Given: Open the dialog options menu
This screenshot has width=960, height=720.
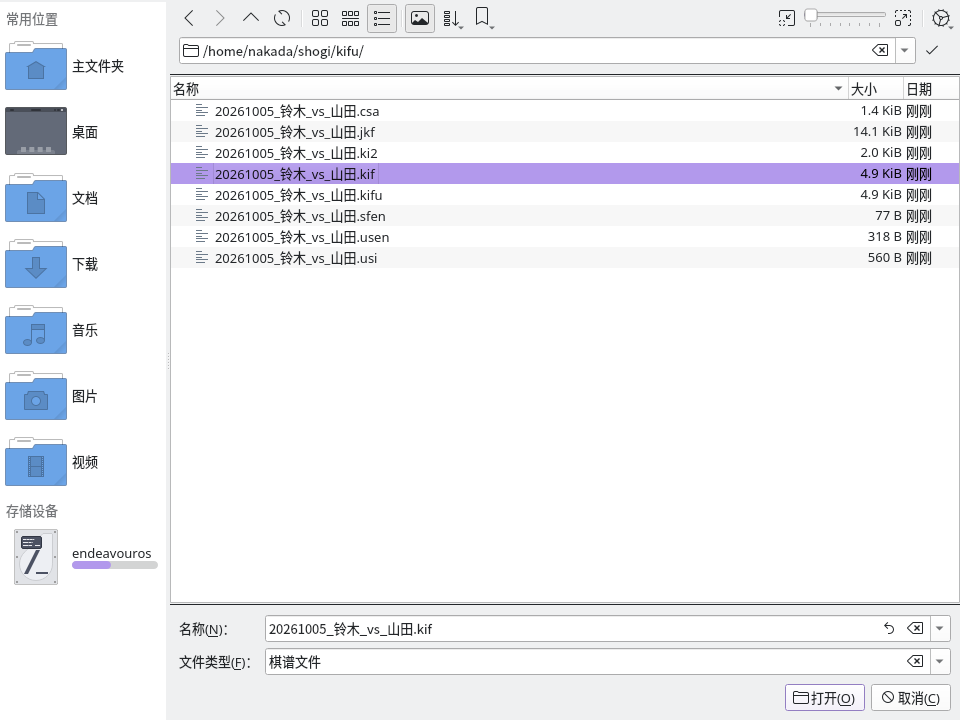Looking at the screenshot, I should click(942, 18).
